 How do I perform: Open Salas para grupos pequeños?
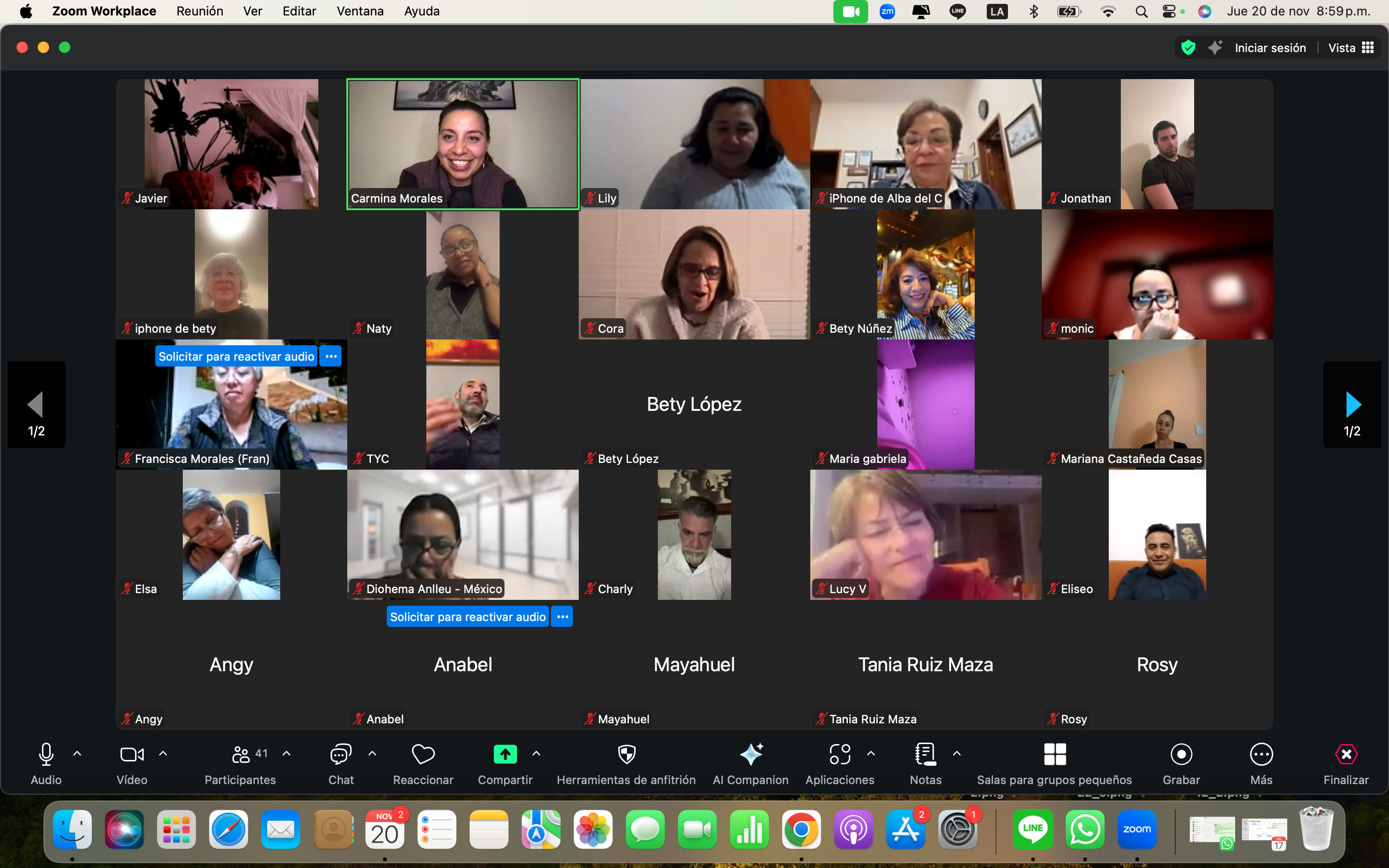[x=1054, y=754]
